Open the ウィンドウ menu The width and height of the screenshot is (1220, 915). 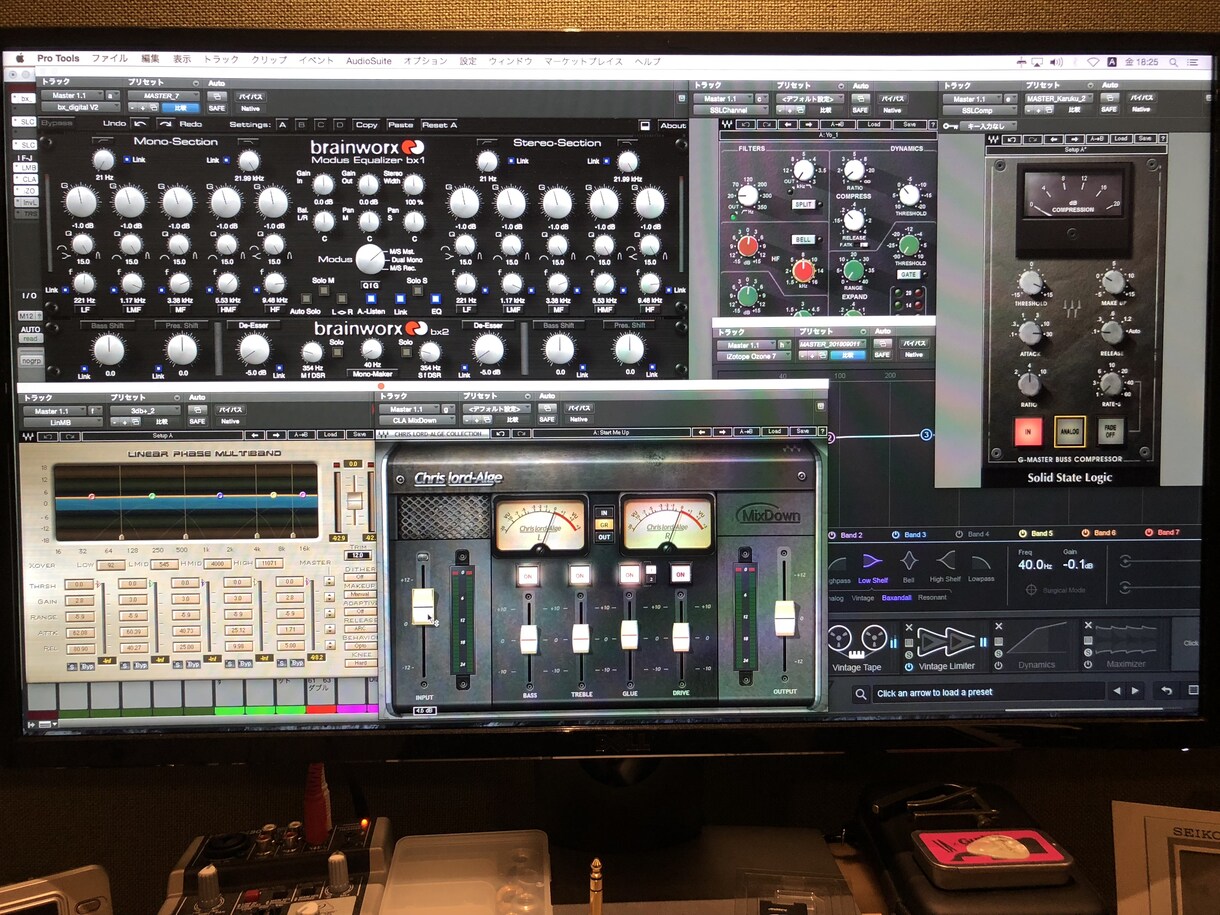pyautogui.click(x=510, y=61)
